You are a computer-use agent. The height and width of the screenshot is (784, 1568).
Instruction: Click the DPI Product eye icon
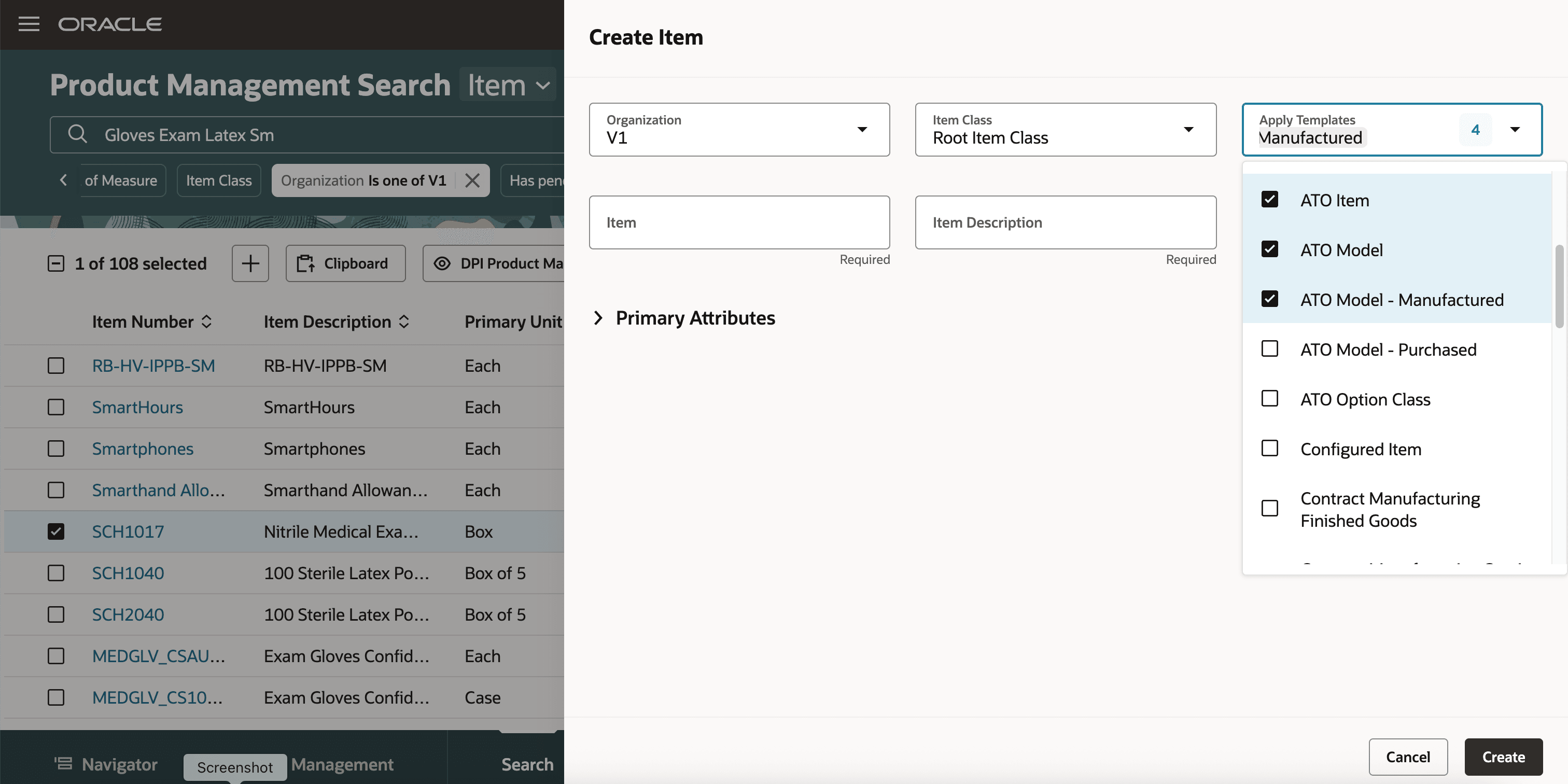click(442, 263)
